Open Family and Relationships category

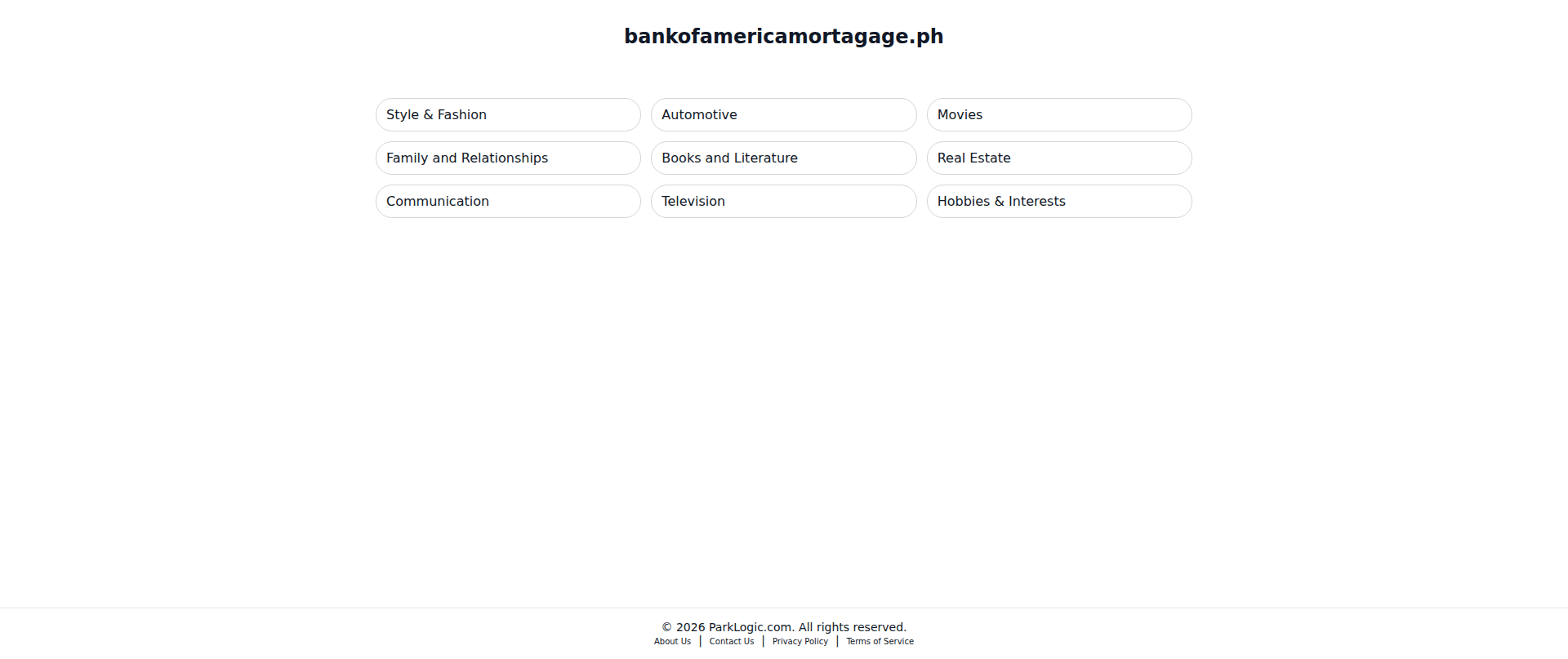508,158
